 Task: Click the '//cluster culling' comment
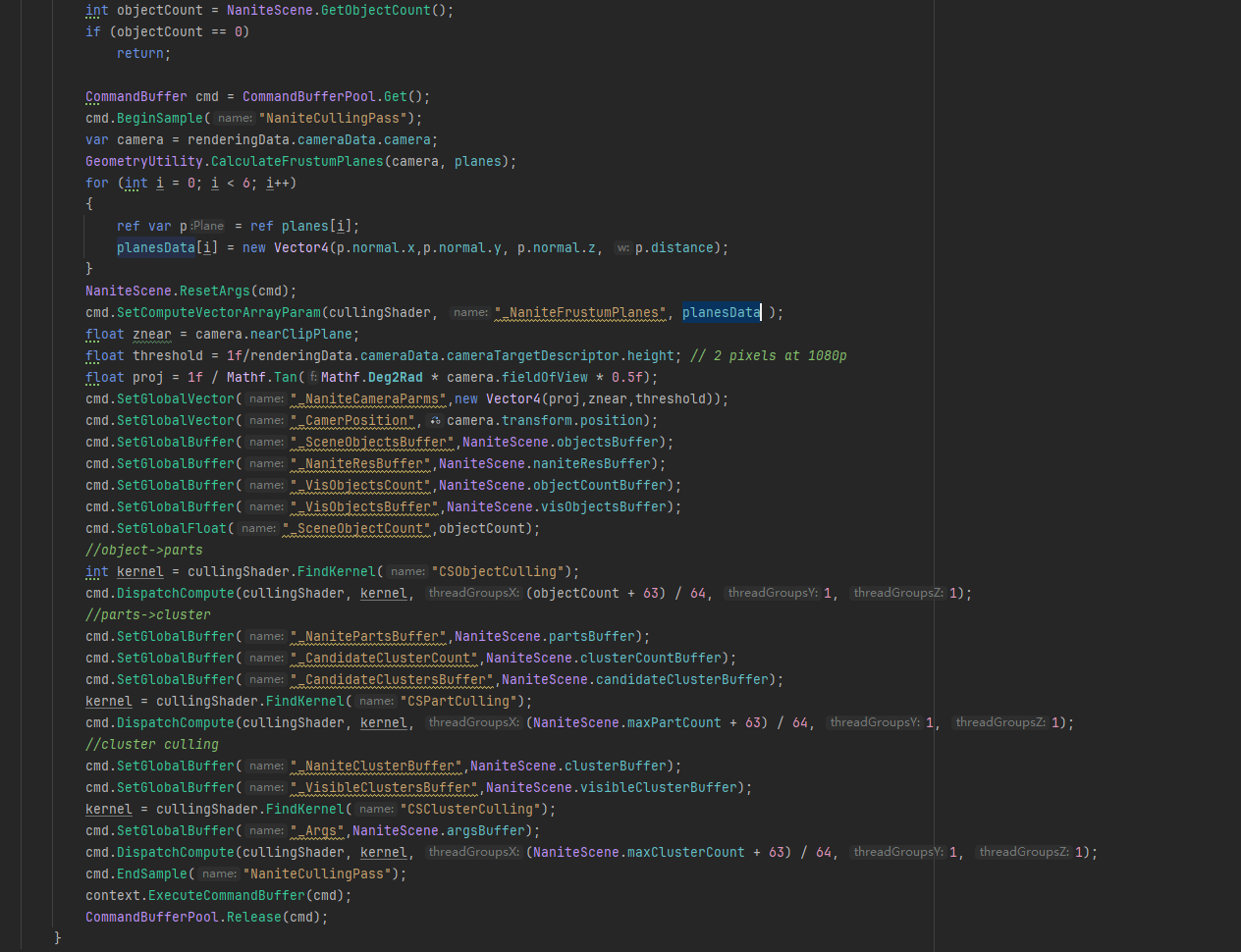tap(152, 745)
